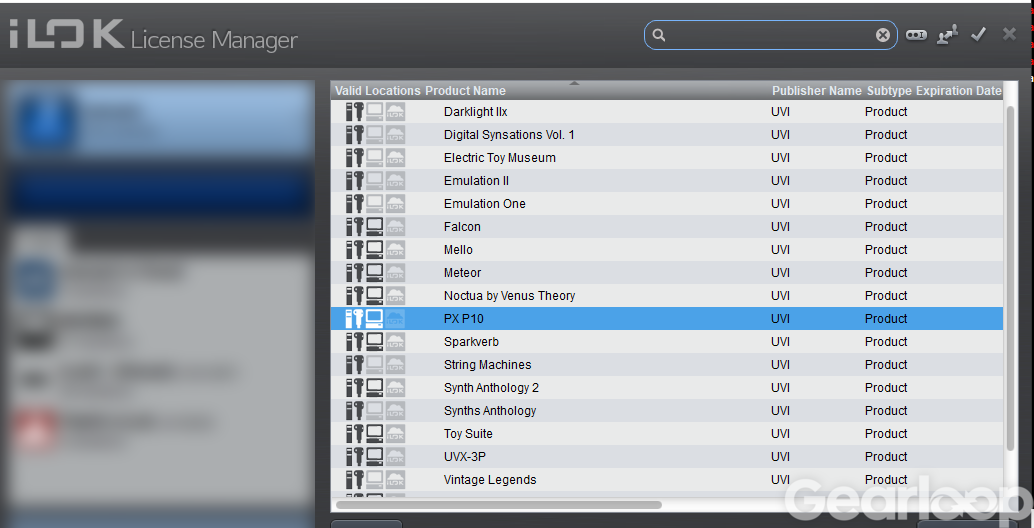Sort by Subtype column header
The image size is (1034, 528).
[889, 91]
